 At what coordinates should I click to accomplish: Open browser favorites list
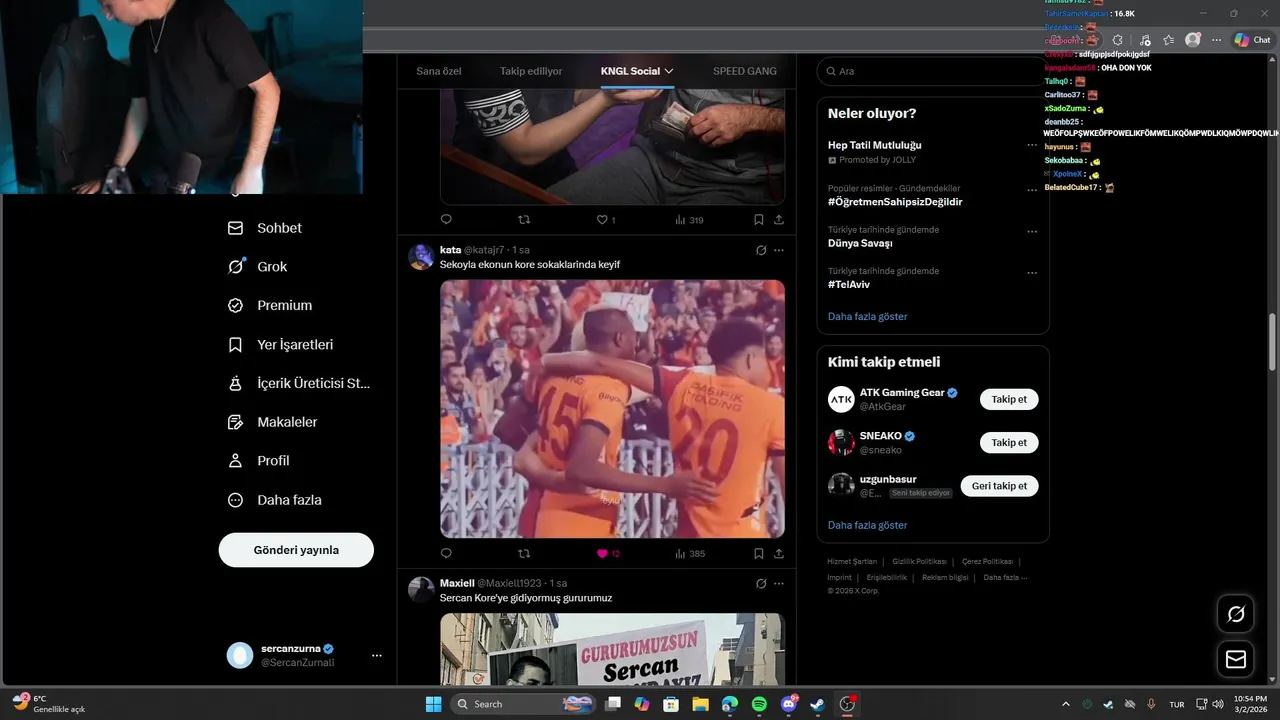pyautogui.click(x=1168, y=40)
